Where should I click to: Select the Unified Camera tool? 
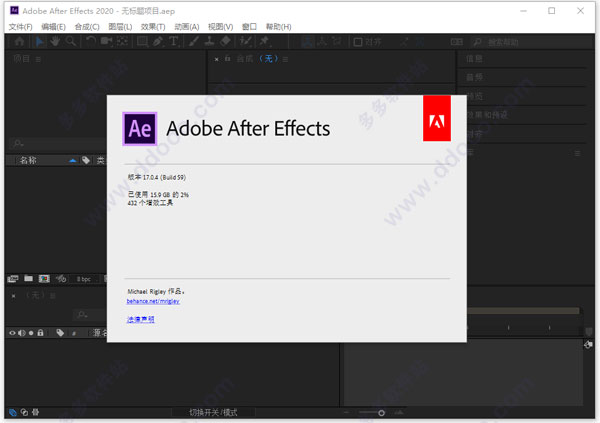point(106,41)
